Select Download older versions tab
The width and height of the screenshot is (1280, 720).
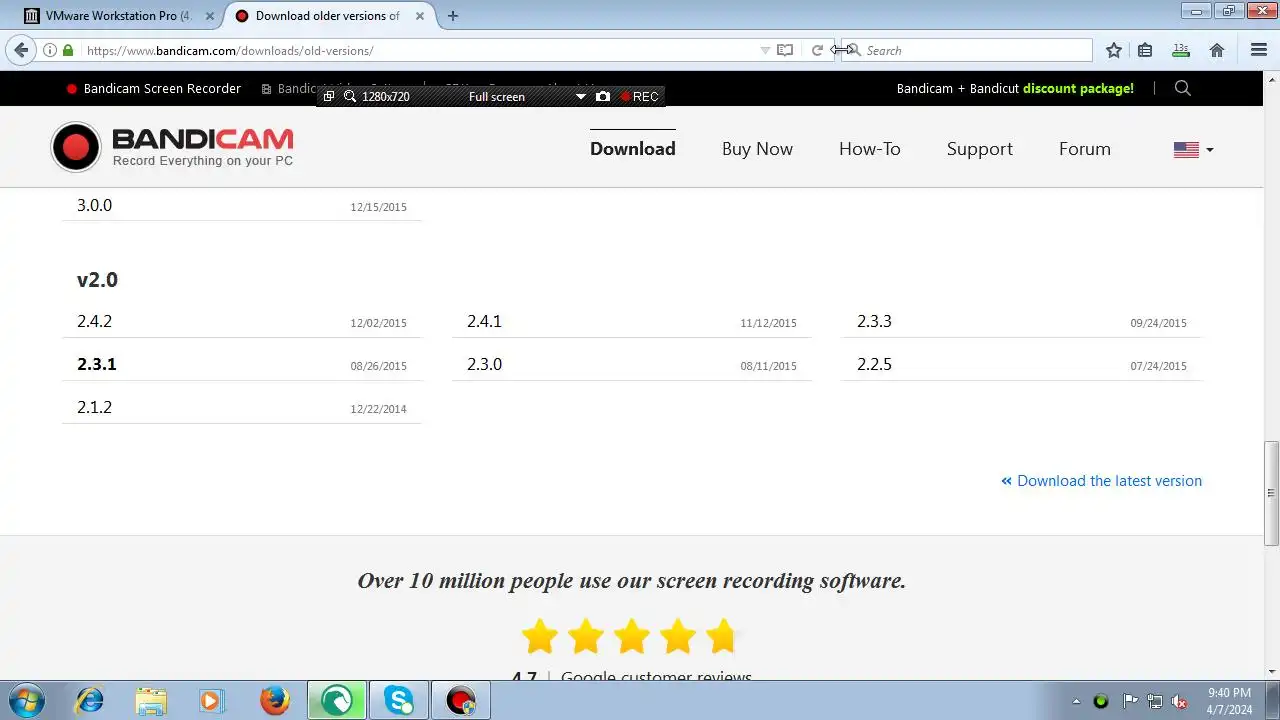pos(326,15)
